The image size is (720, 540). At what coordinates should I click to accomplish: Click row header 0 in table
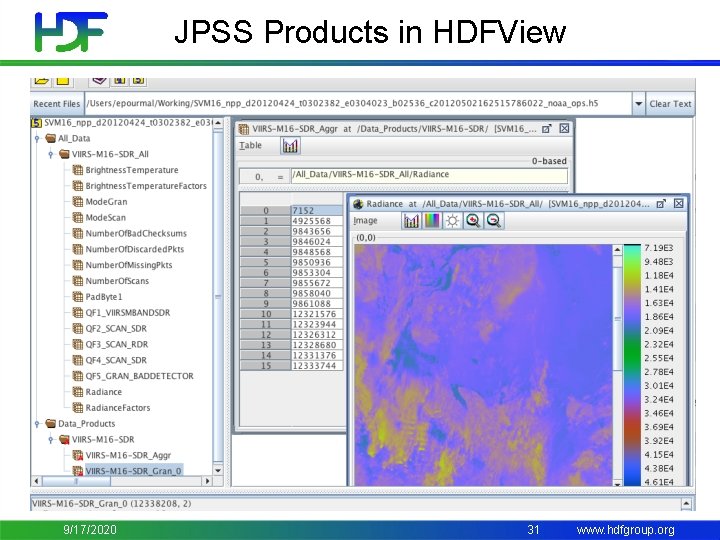265,210
